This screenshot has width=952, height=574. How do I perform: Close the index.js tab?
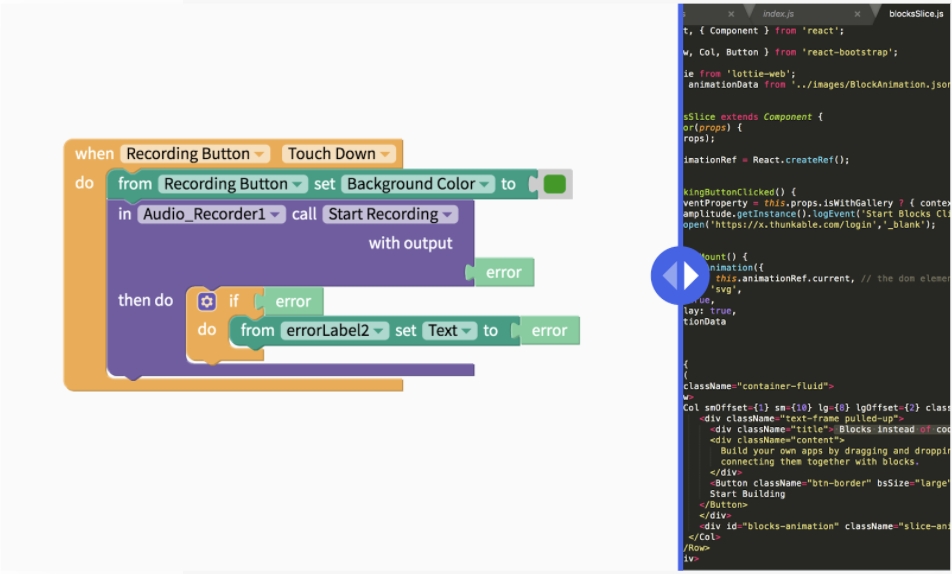pyautogui.click(x=857, y=14)
